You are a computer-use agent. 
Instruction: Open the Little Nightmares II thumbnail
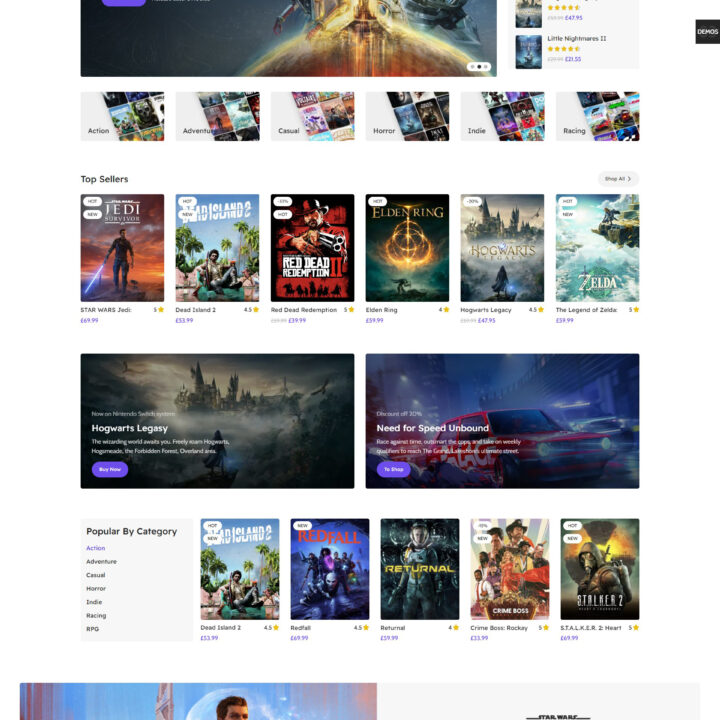coord(529,52)
